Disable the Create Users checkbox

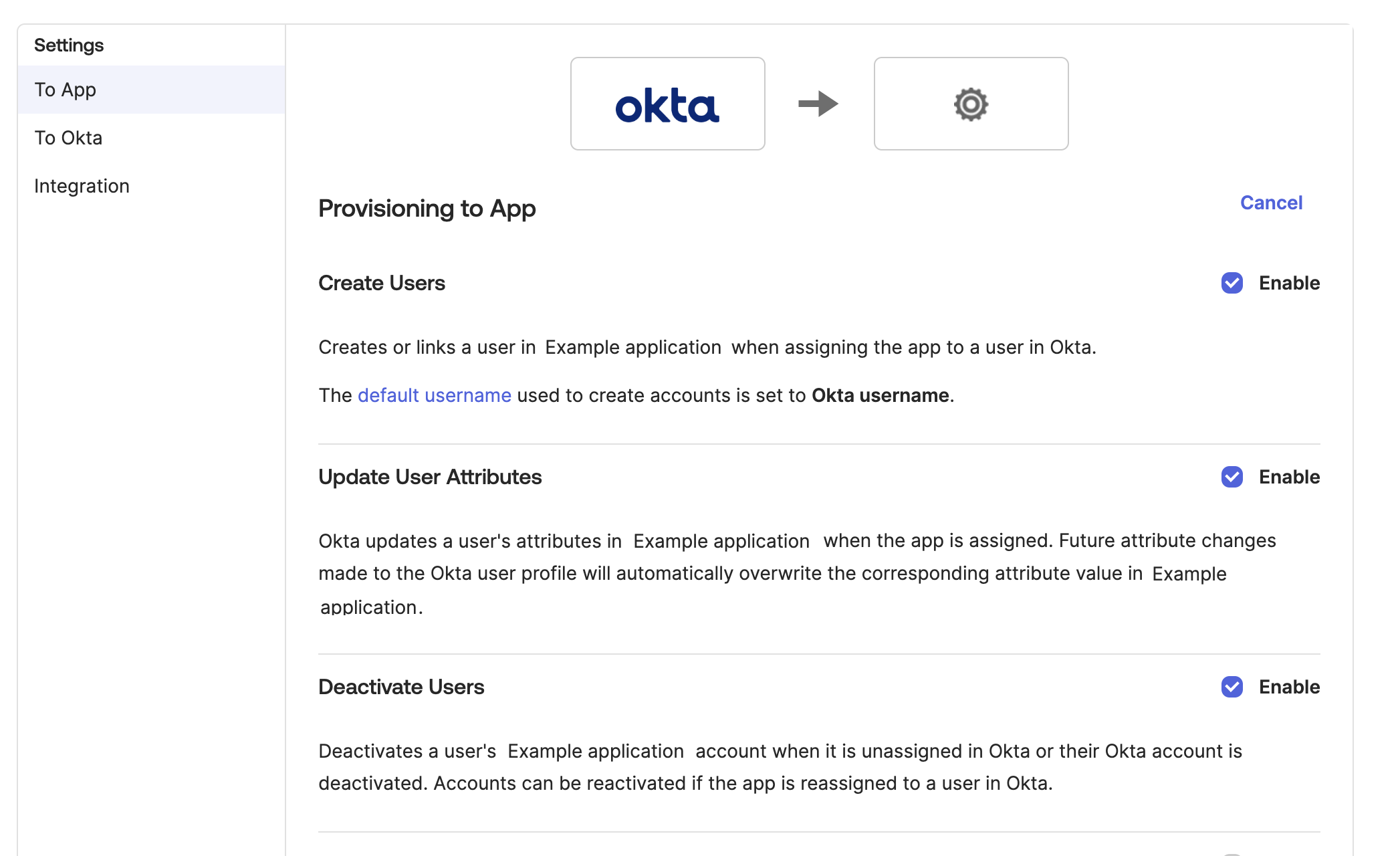(x=1232, y=283)
